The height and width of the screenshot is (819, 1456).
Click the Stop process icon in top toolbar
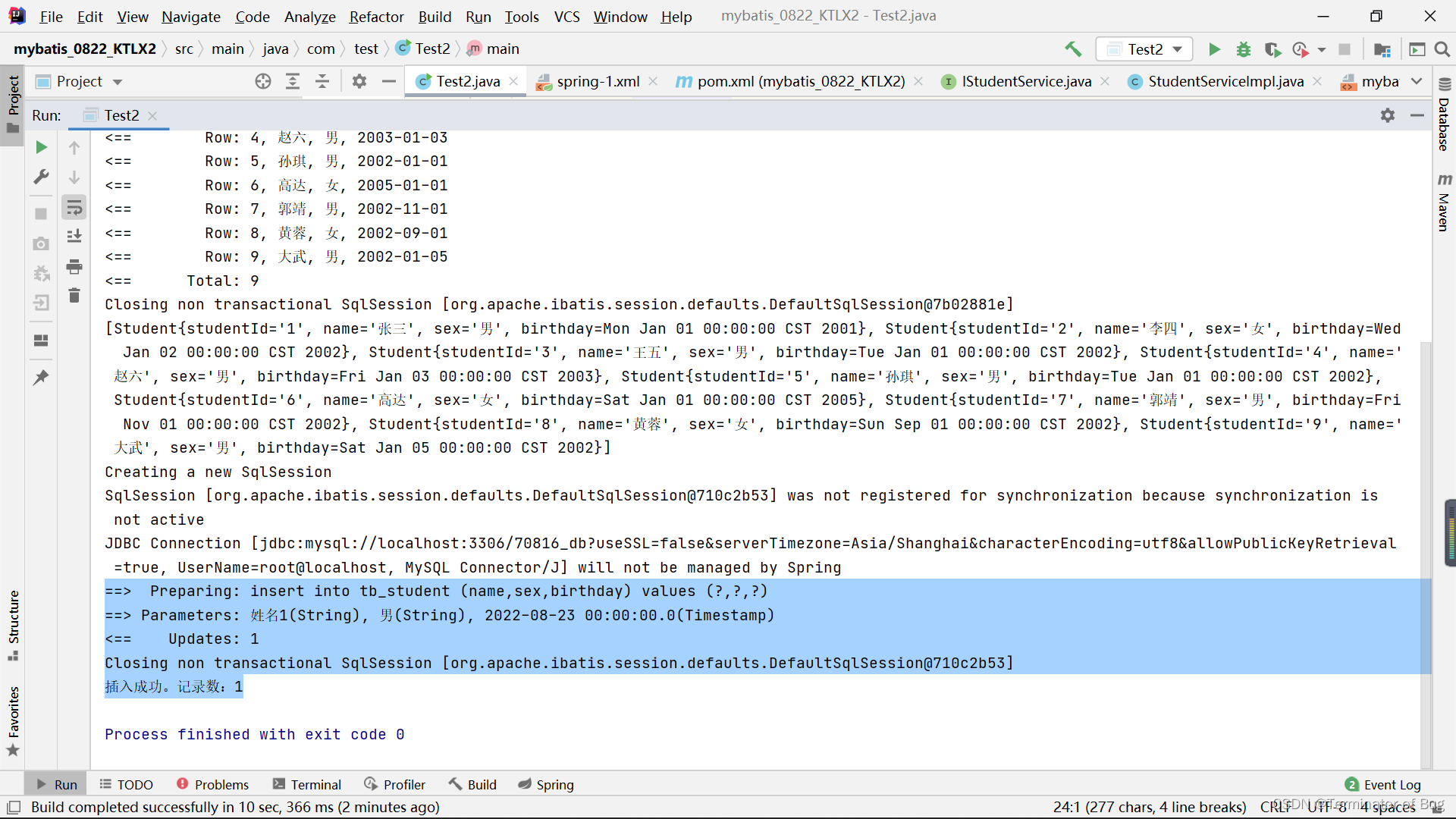click(x=1345, y=49)
